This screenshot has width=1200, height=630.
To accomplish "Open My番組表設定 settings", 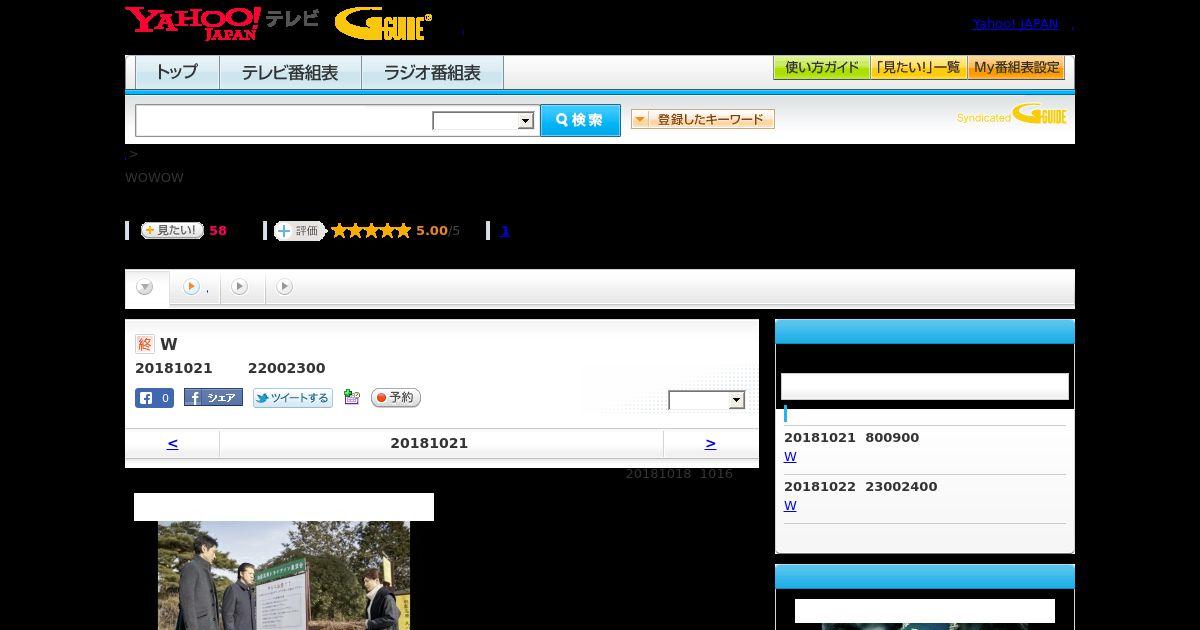I will (x=1016, y=68).
